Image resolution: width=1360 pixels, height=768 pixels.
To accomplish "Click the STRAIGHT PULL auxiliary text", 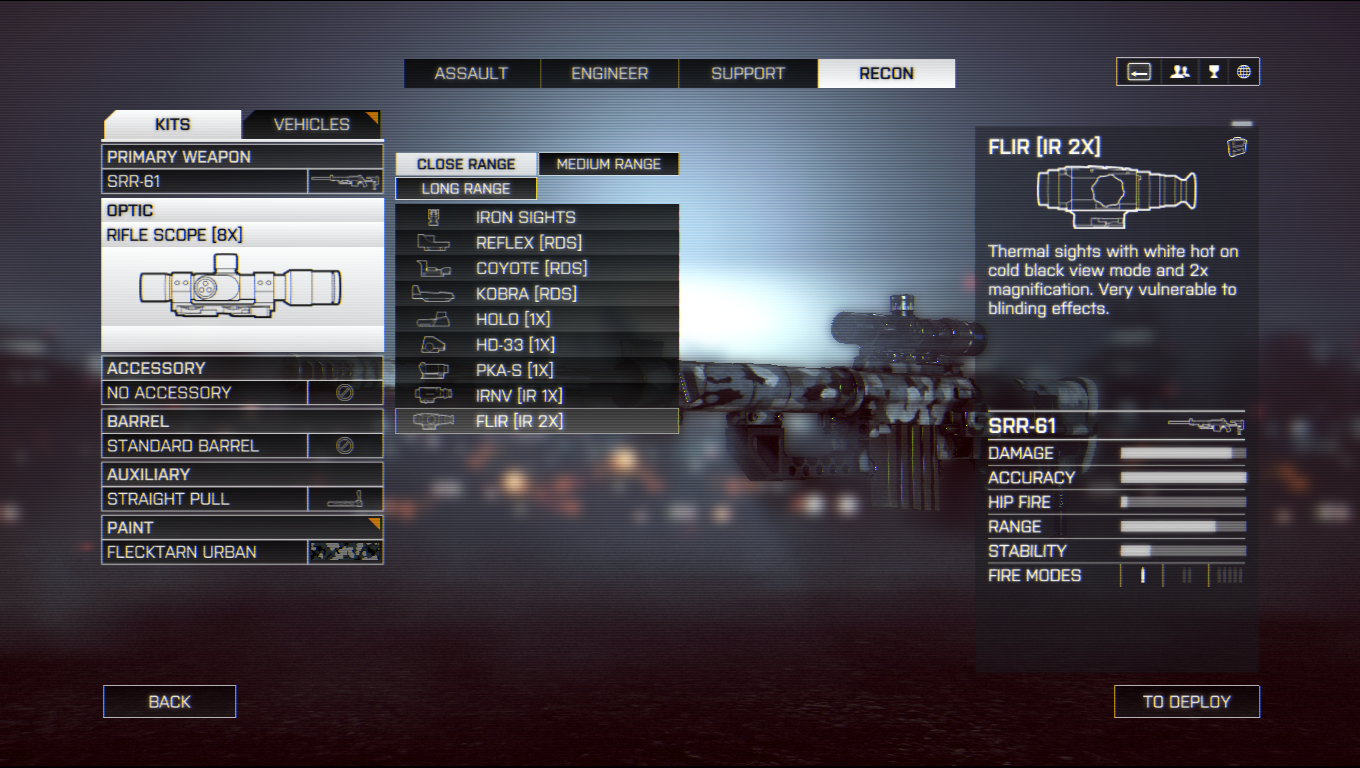I will (168, 499).
